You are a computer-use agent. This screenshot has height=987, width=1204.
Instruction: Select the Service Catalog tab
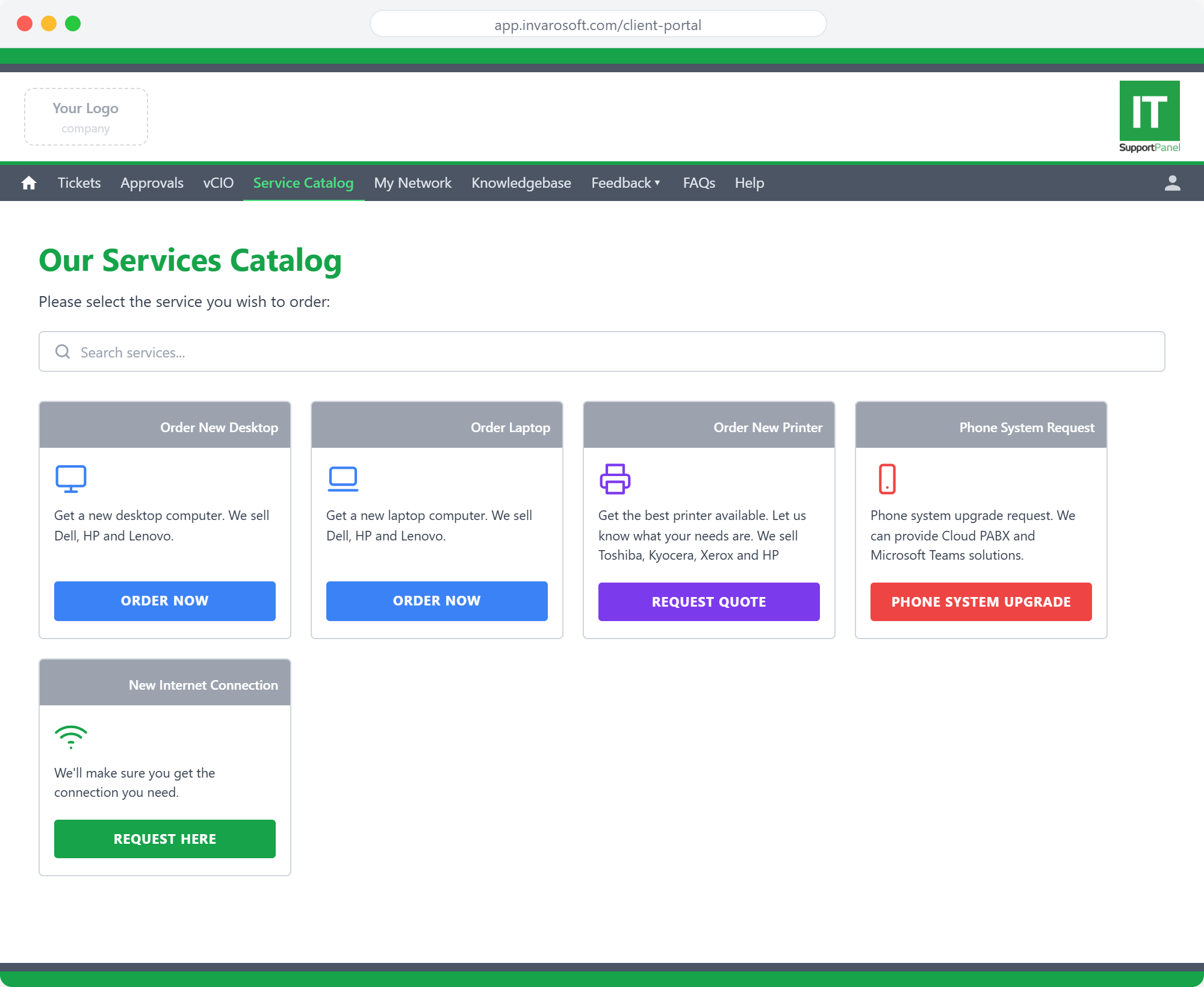tap(303, 183)
